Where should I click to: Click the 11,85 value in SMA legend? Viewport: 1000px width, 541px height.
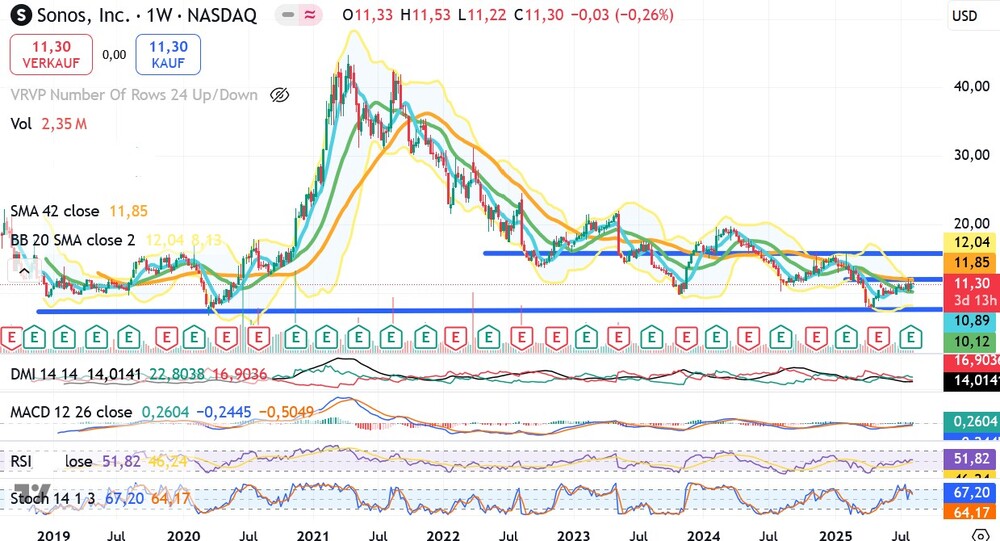(128, 211)
